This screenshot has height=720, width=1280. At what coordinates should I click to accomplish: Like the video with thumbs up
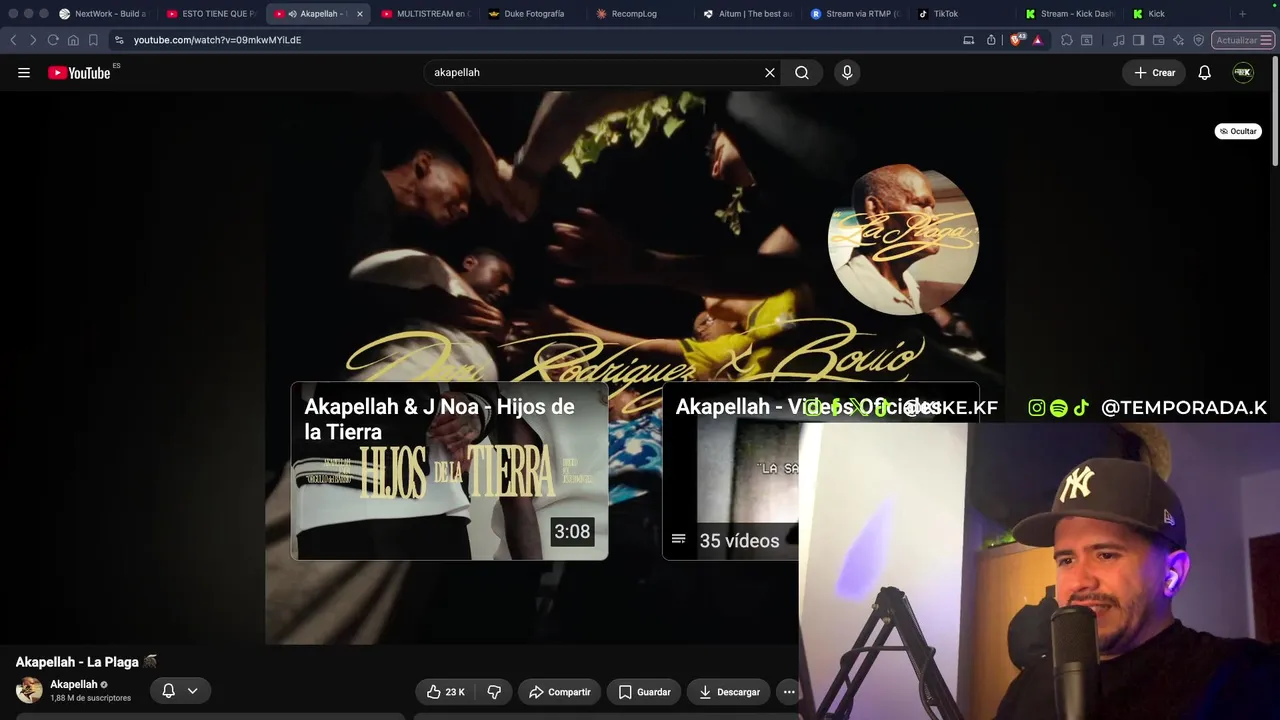pos(446,692)
